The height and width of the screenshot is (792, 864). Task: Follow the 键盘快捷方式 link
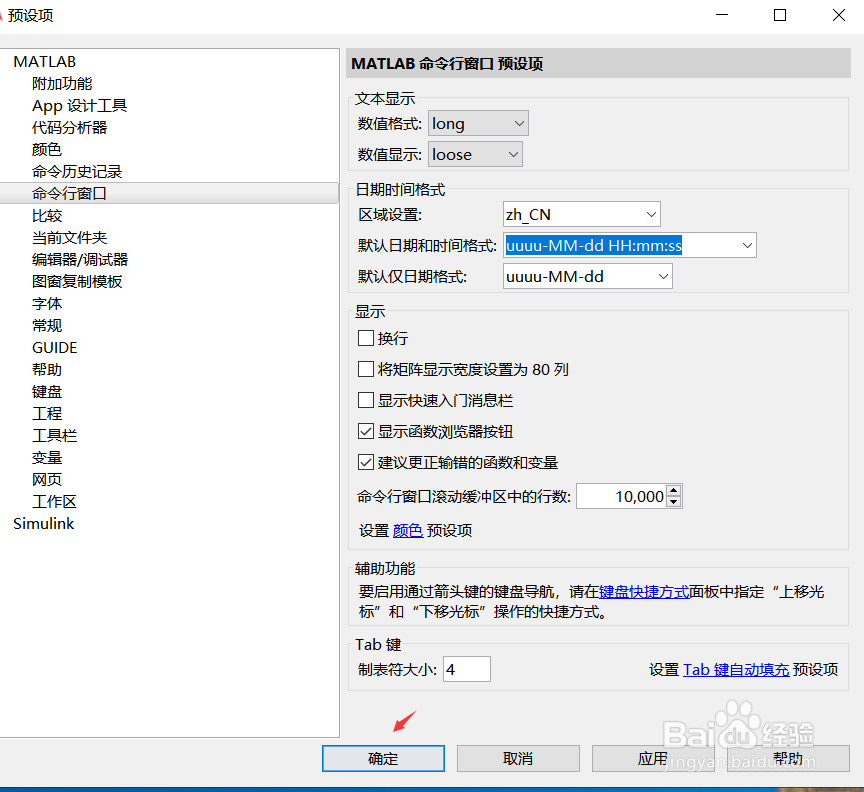(x=644, y=592)
